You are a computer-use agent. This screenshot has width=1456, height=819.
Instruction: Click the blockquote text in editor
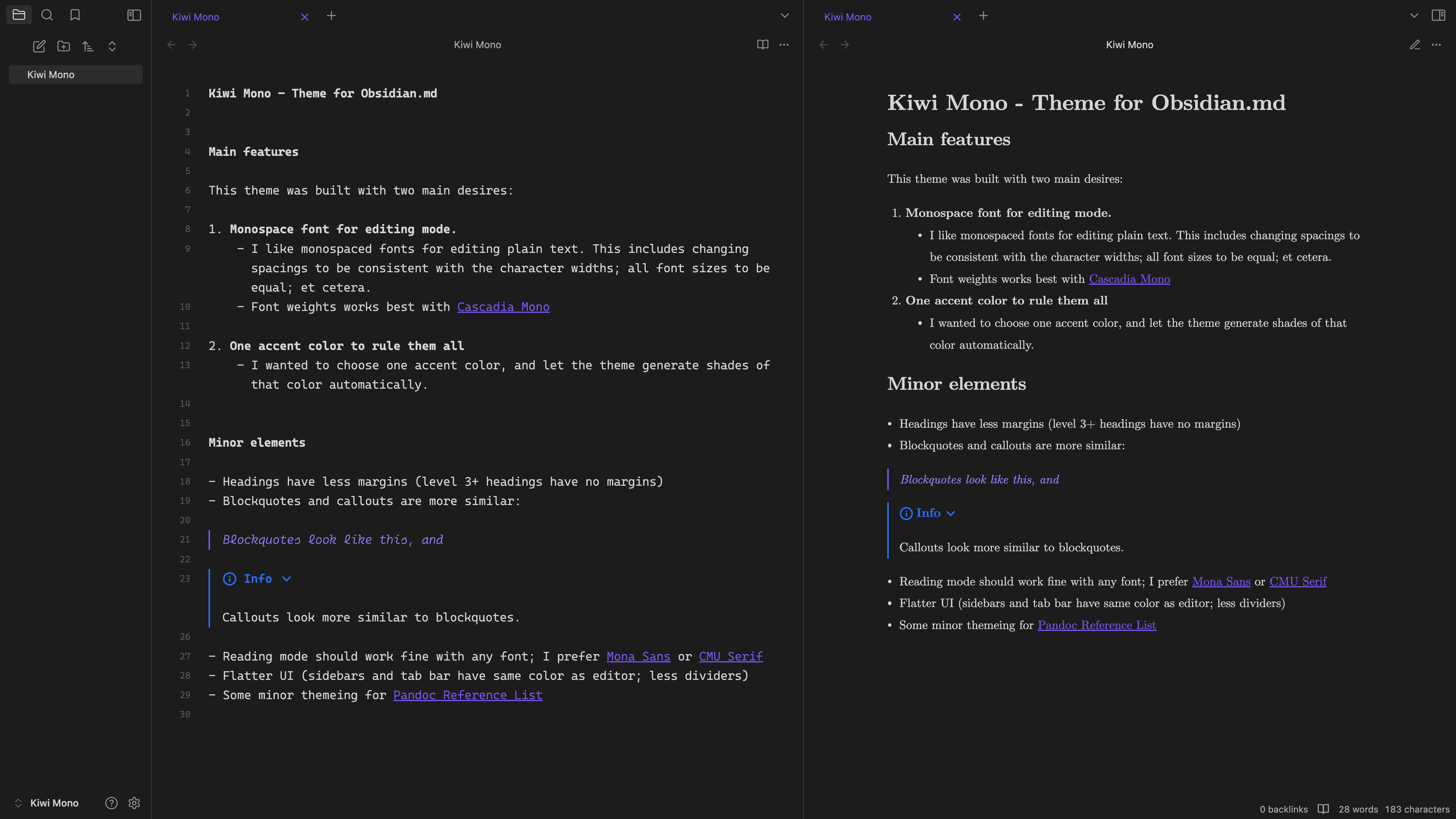click(x=333, y=540)
